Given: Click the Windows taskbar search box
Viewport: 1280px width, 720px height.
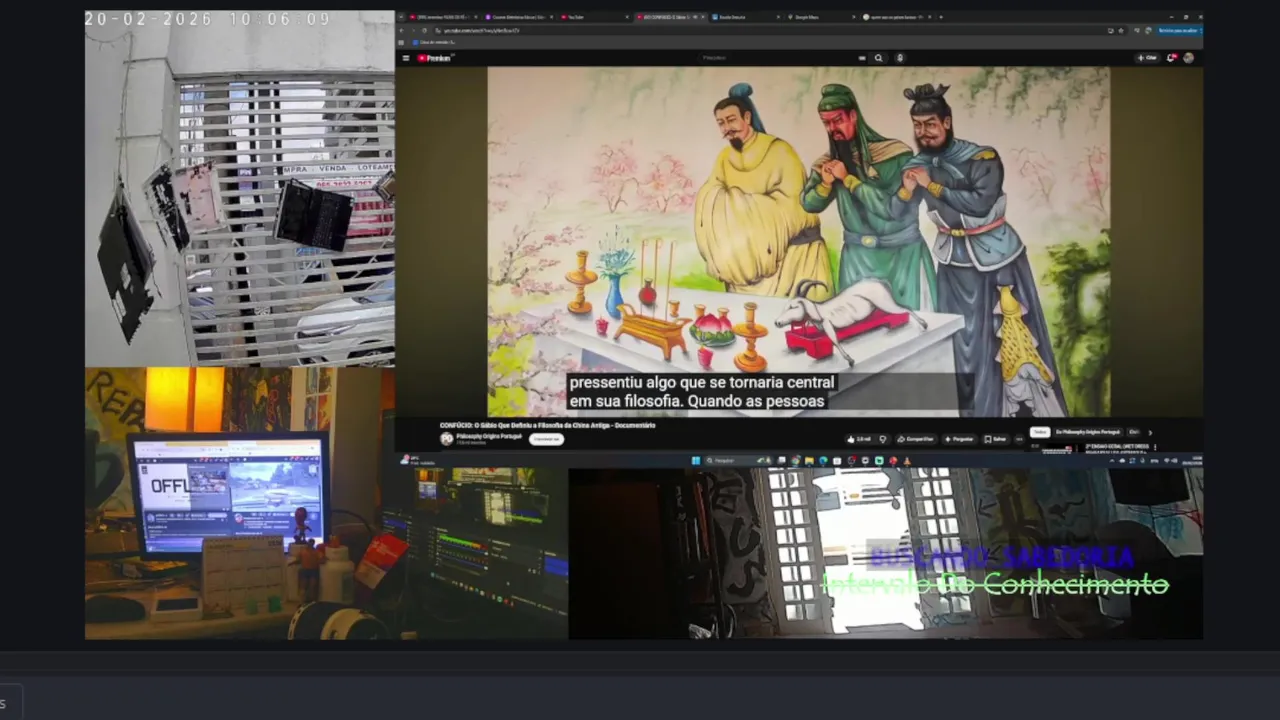Looking at the screenshot, I should coord(740,461).
